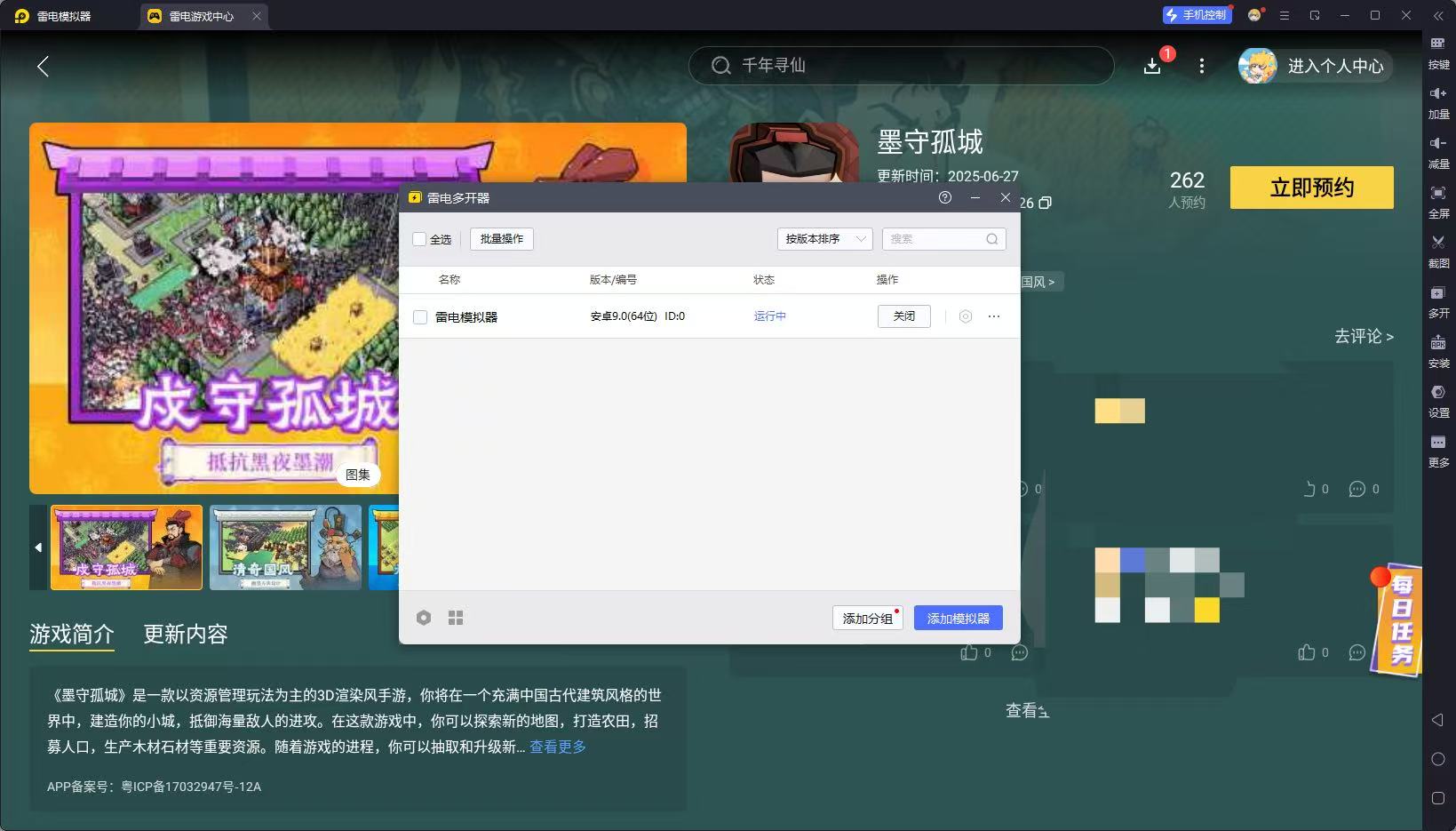This screenshot has width=1456, height=831.
Task: Open comments on the top-right review card
Action: click(x=1357, y=489)
